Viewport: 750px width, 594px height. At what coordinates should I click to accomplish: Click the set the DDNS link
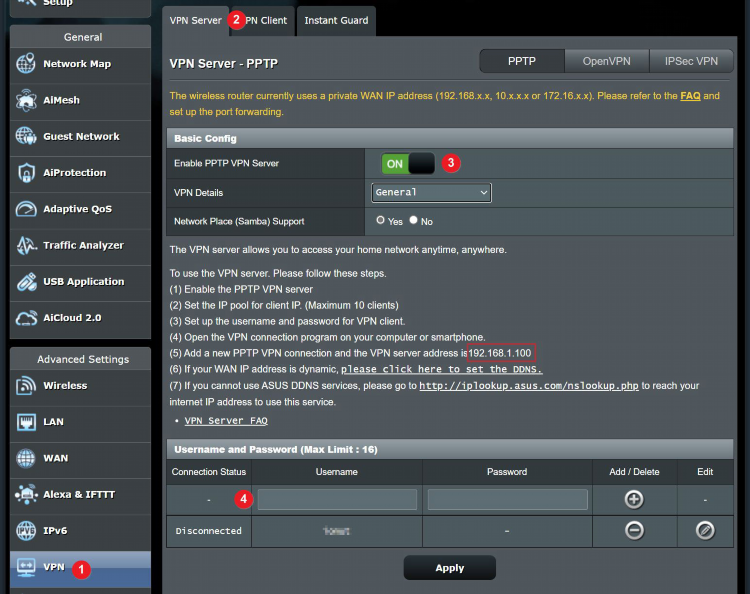pyautogui.click(x=441, y=369)
